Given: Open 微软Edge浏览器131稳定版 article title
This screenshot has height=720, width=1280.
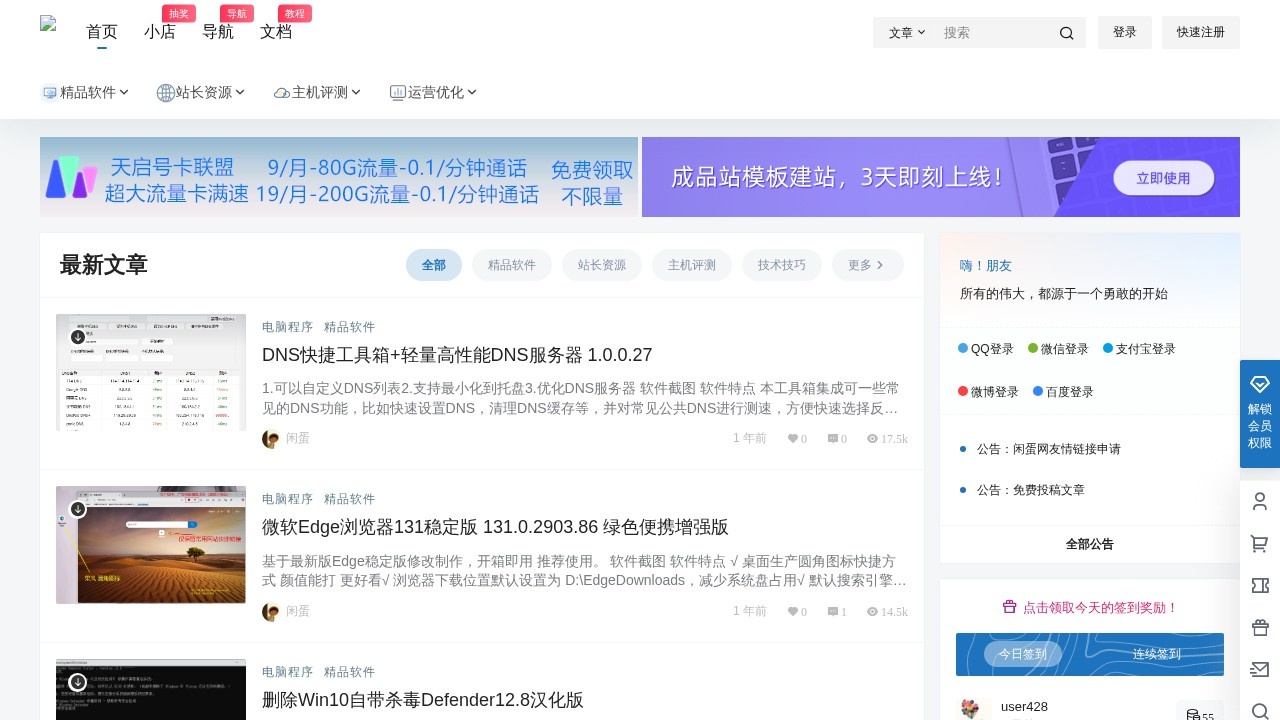Looking at the screenshot, I should point(495,527).
